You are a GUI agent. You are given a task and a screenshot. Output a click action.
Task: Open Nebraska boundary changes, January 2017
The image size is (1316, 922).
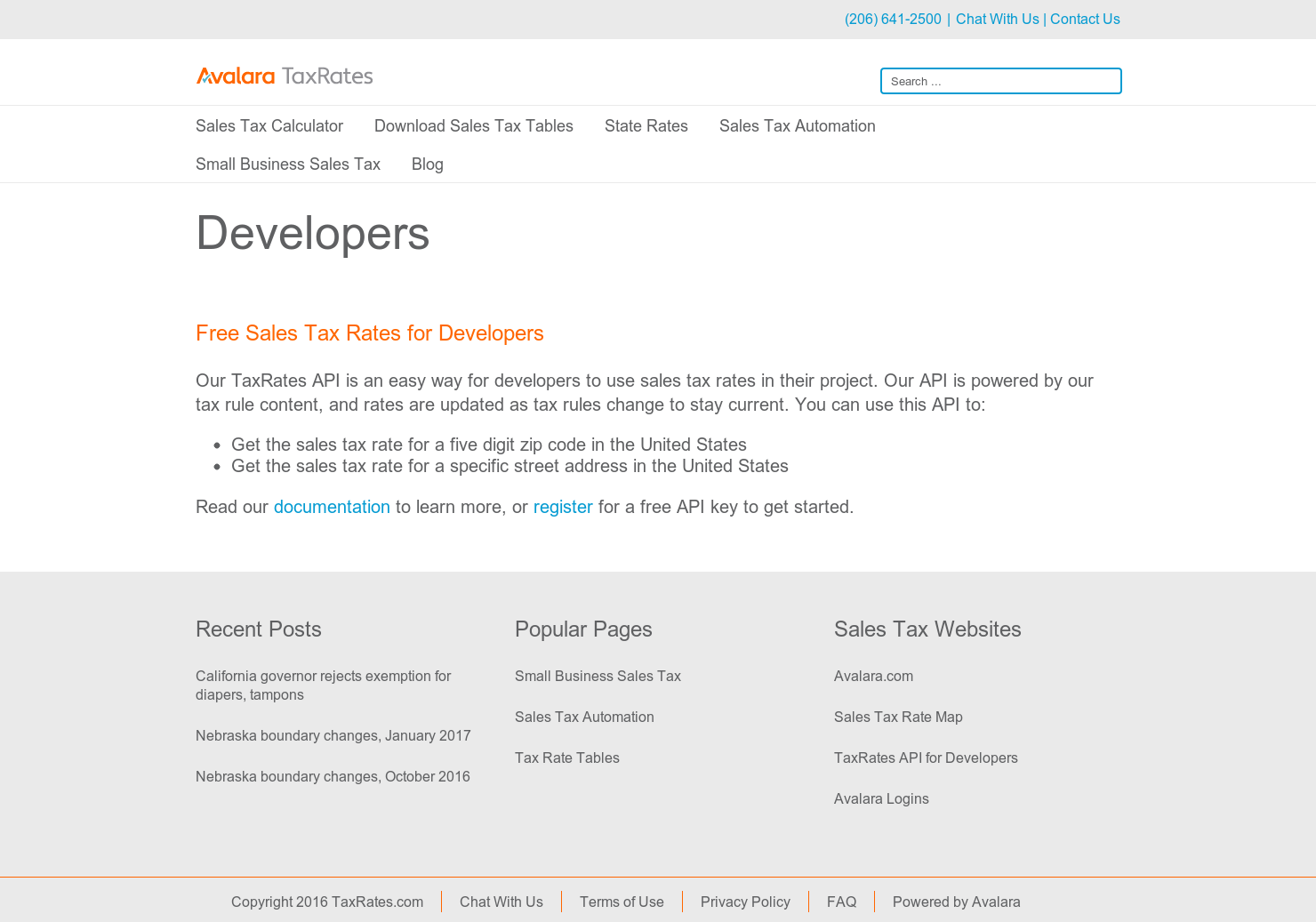click(x=333, y=735)
